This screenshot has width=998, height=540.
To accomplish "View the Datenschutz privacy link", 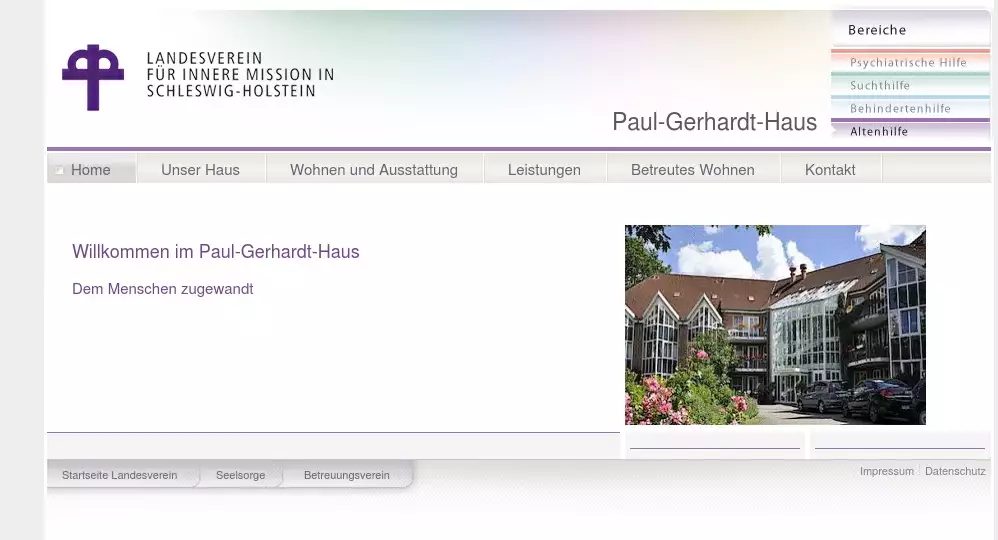I will pyautogui.click(x=955, y=471).
